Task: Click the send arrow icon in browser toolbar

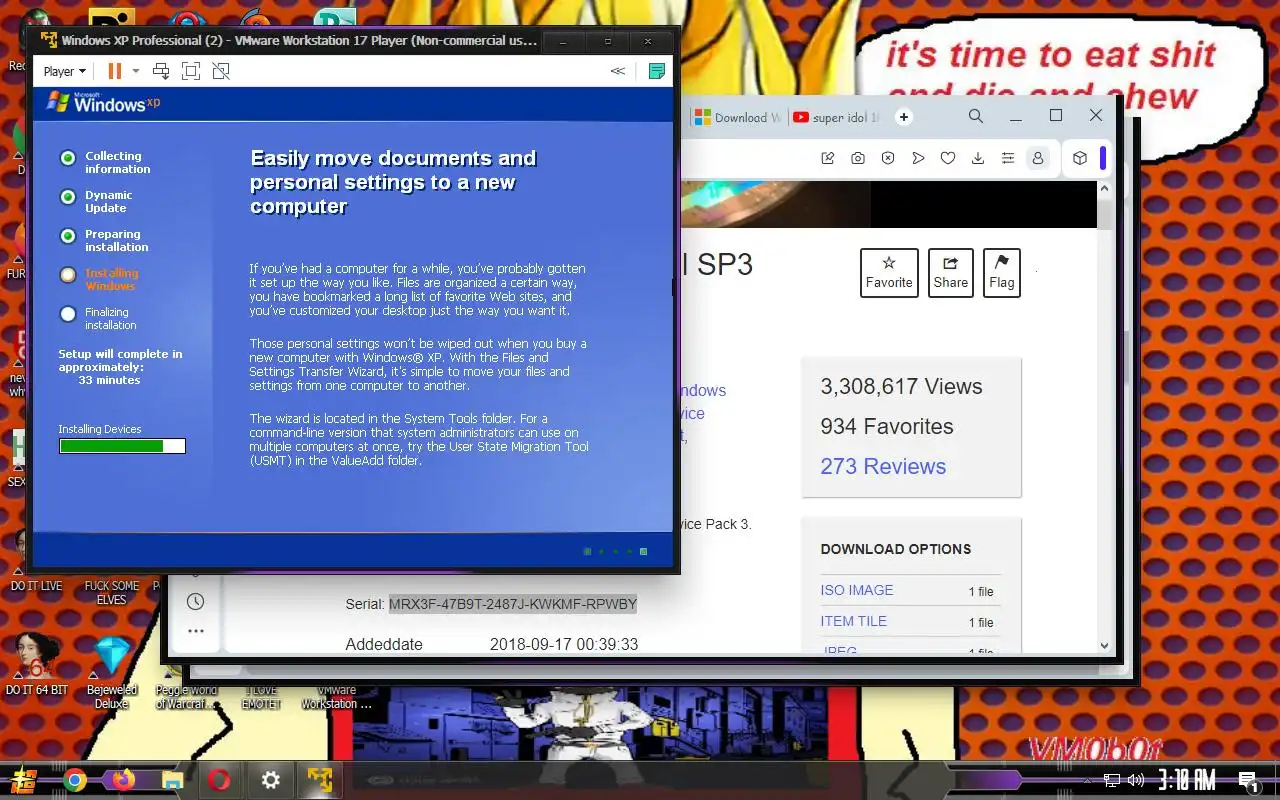Action: (x=918, y=158)
